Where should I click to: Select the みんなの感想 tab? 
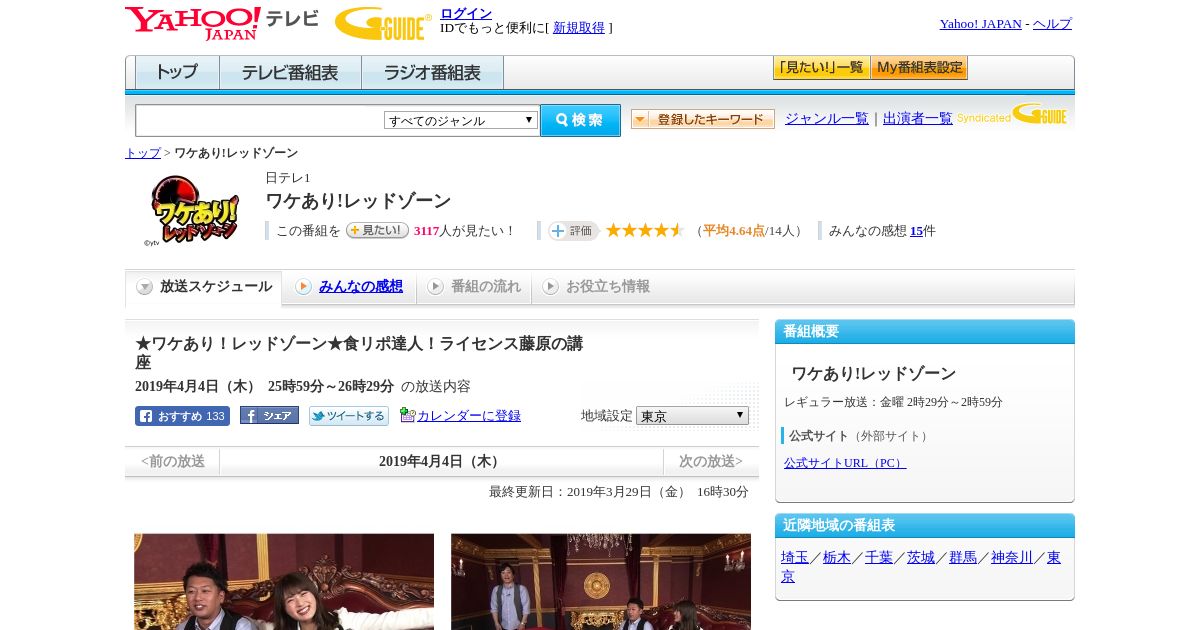(348, 287)
